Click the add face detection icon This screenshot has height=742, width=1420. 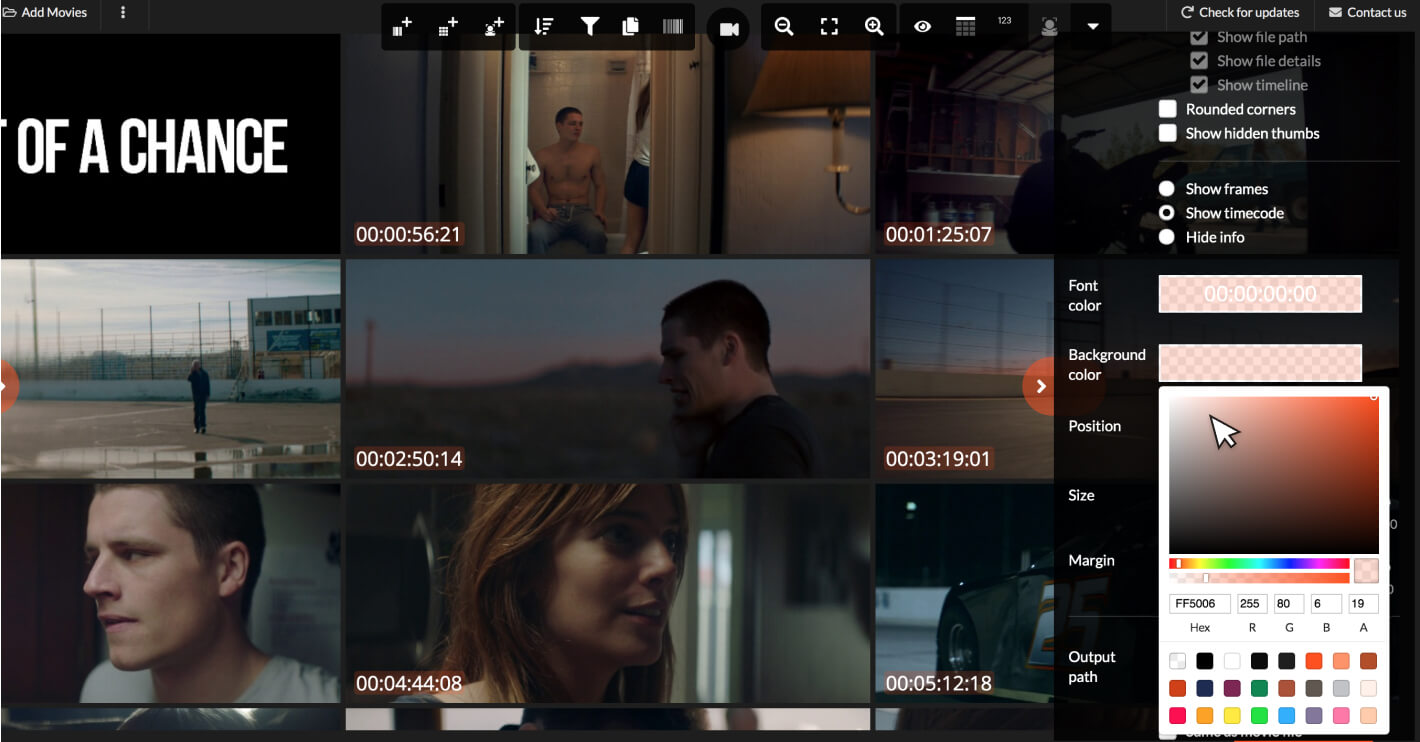494,27
